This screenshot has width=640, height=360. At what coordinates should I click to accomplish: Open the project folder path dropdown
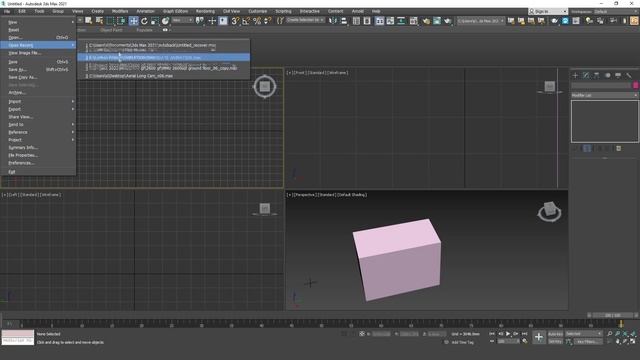coord(480,21)
